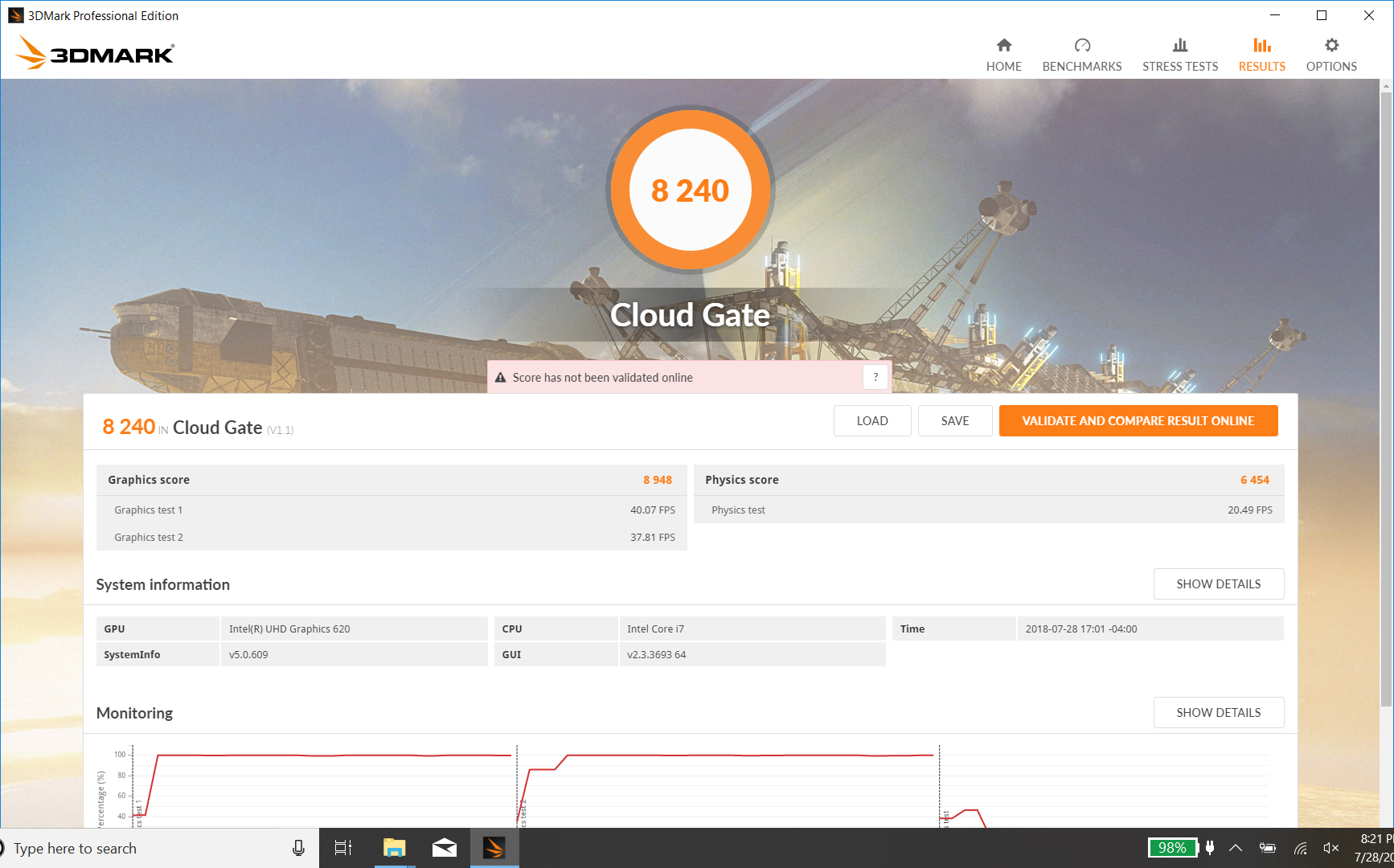This screenshot has height=868, width=1394.
Task: Click the muted volume tray icon
Action: tap(1331, 848)
